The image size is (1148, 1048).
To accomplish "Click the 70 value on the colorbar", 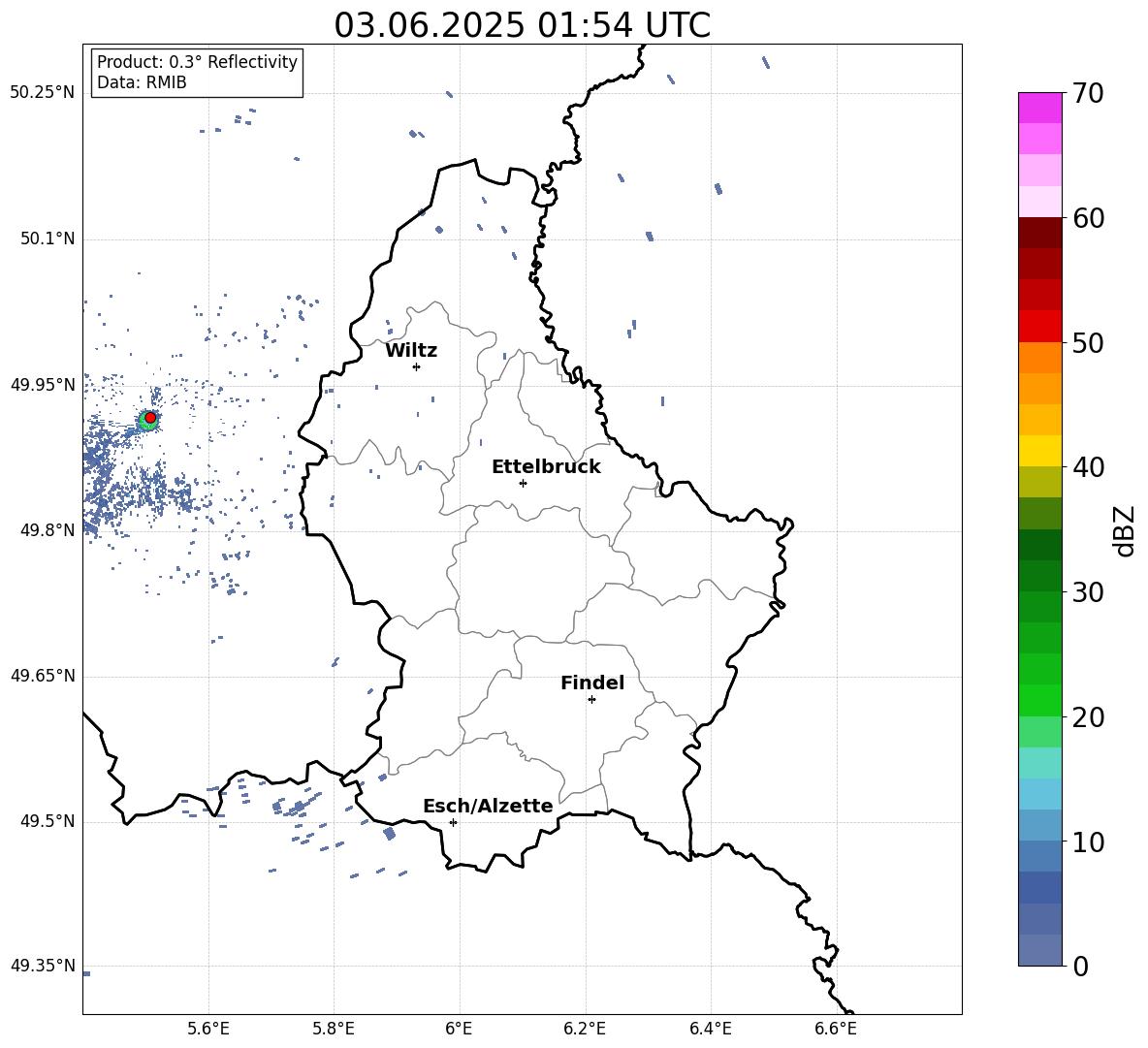I will coord(1088,94).
